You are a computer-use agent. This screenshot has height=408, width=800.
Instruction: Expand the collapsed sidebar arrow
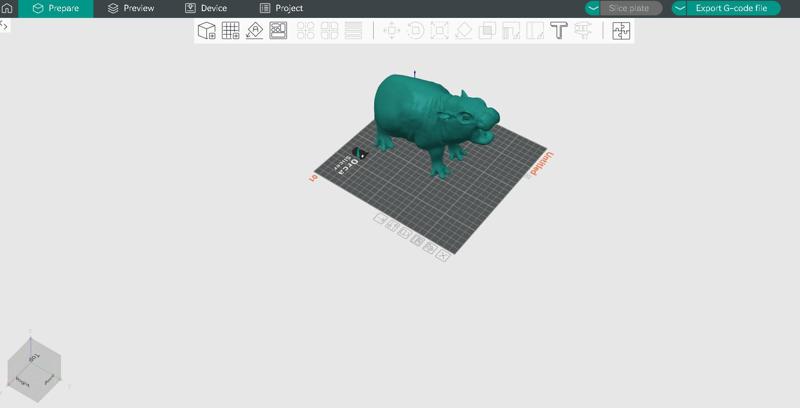(x=4, y=25)
